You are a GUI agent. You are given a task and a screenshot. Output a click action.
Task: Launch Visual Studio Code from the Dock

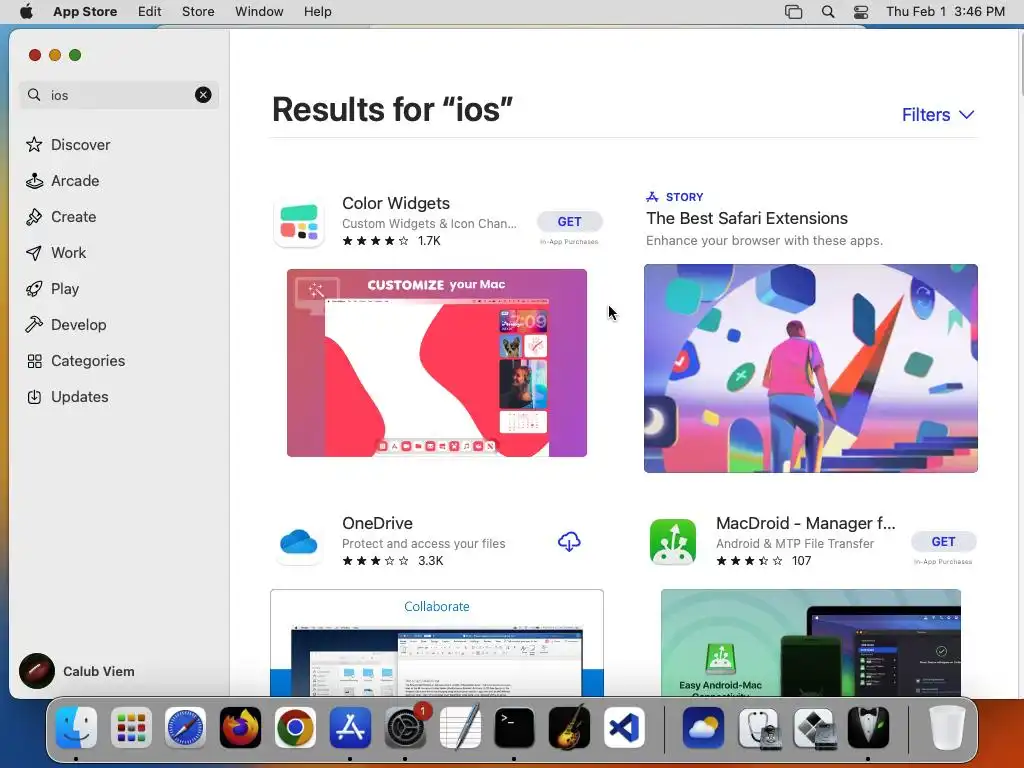click(x=624, y=728)
